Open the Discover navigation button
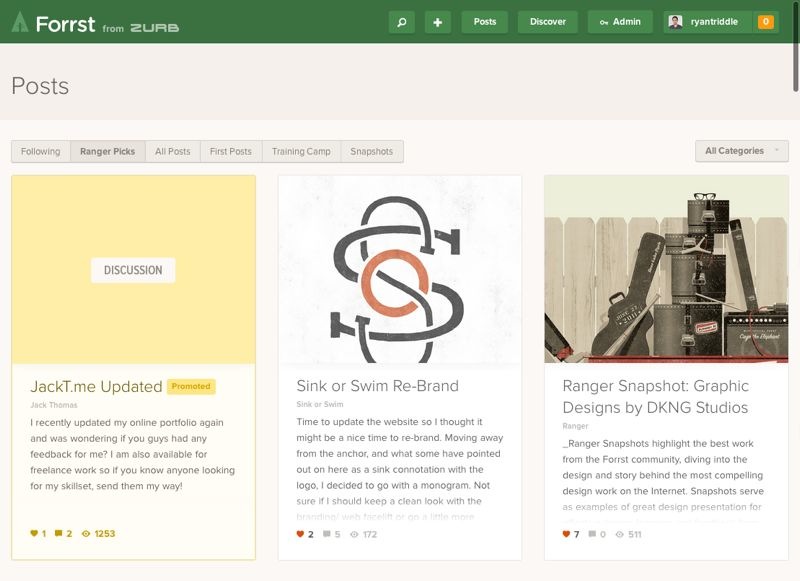The width and height of the screenshot is (800, 581). [547, 22]
